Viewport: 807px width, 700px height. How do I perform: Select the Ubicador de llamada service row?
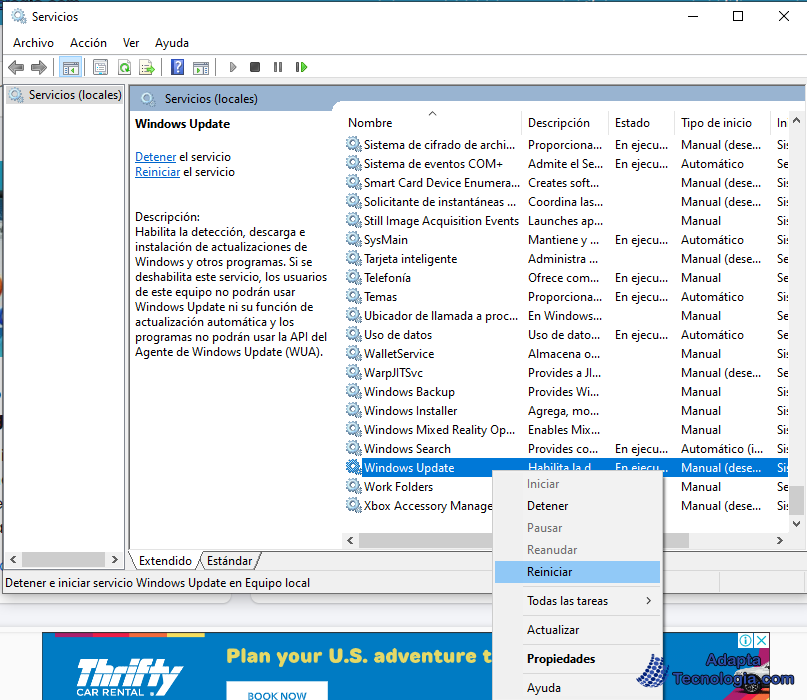(566, 316)
